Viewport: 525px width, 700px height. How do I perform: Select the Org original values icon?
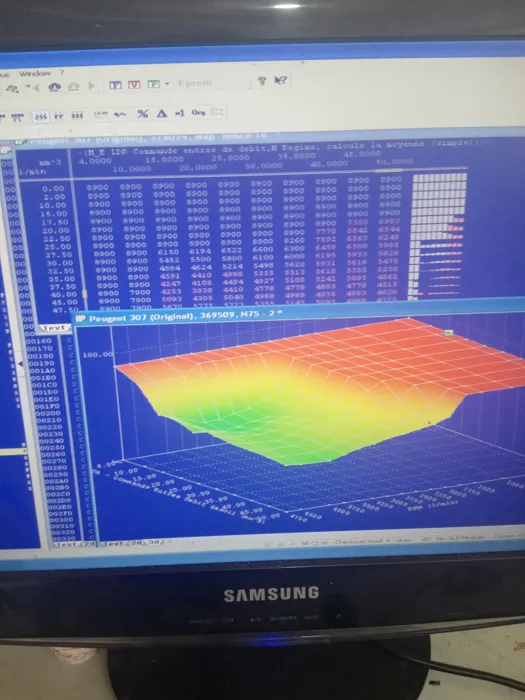tap(198, 112)
